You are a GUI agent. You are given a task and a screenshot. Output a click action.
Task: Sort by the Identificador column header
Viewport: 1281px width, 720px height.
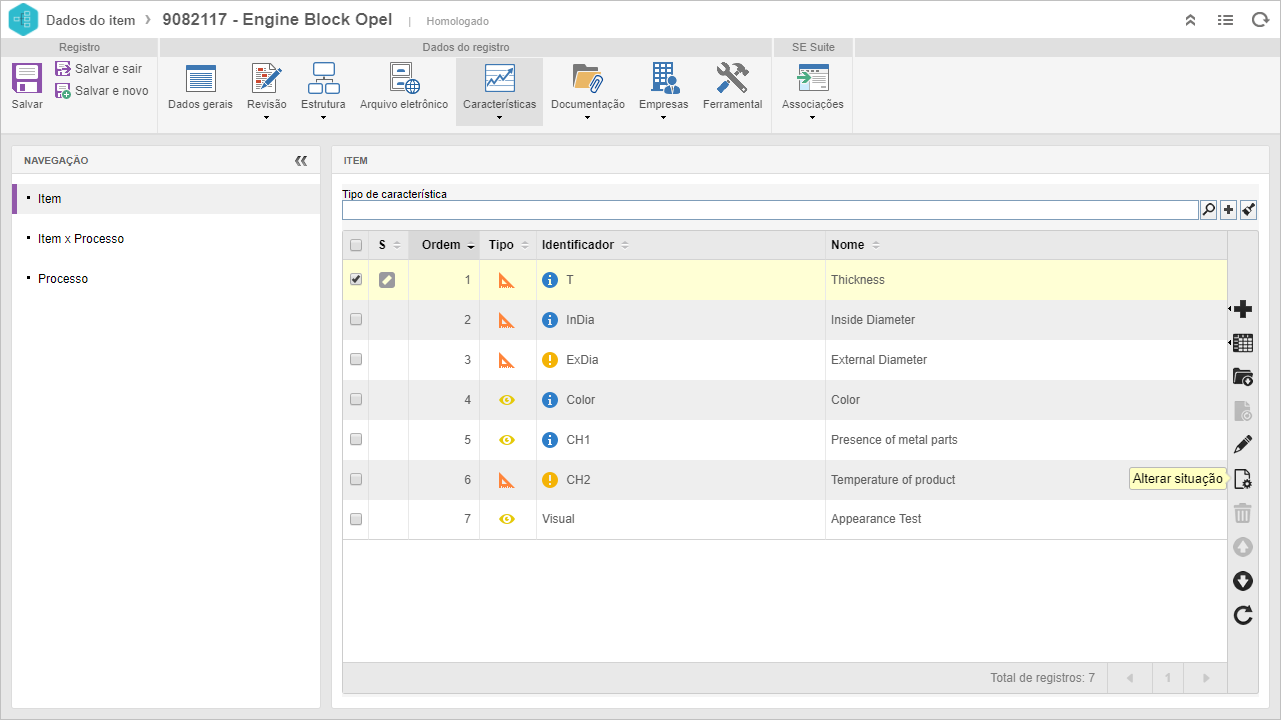[681, 245]
